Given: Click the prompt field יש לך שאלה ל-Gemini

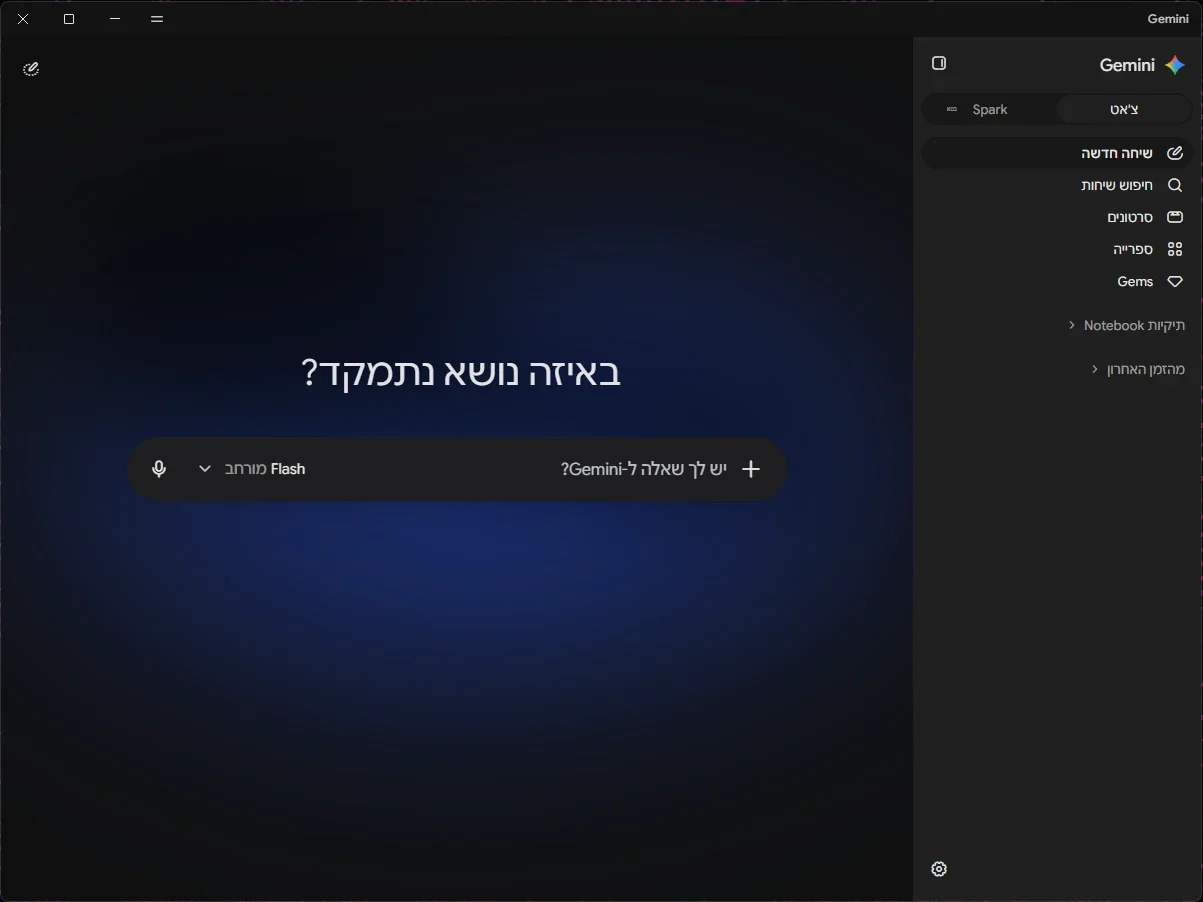Looking at the screenshot, I should click(x=644, y=469).
